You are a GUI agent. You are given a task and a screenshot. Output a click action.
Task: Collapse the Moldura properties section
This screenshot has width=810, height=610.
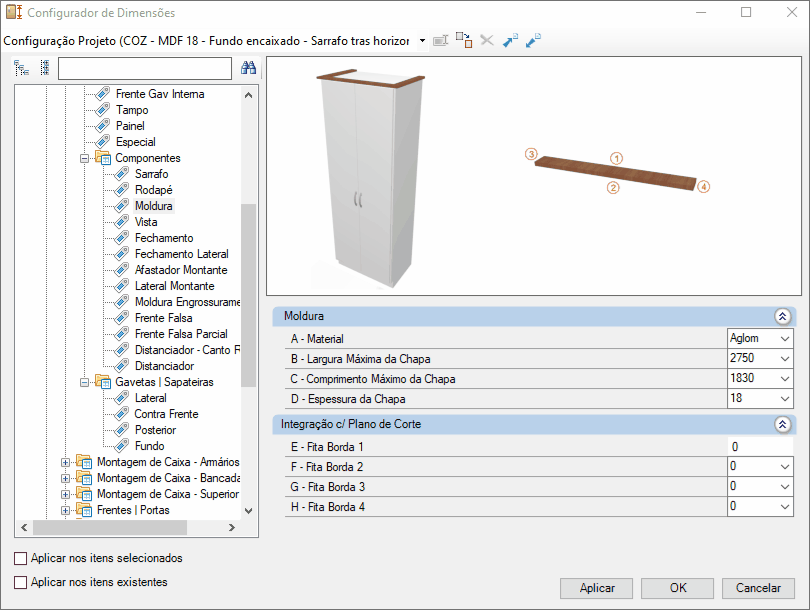tap(782, 316)
